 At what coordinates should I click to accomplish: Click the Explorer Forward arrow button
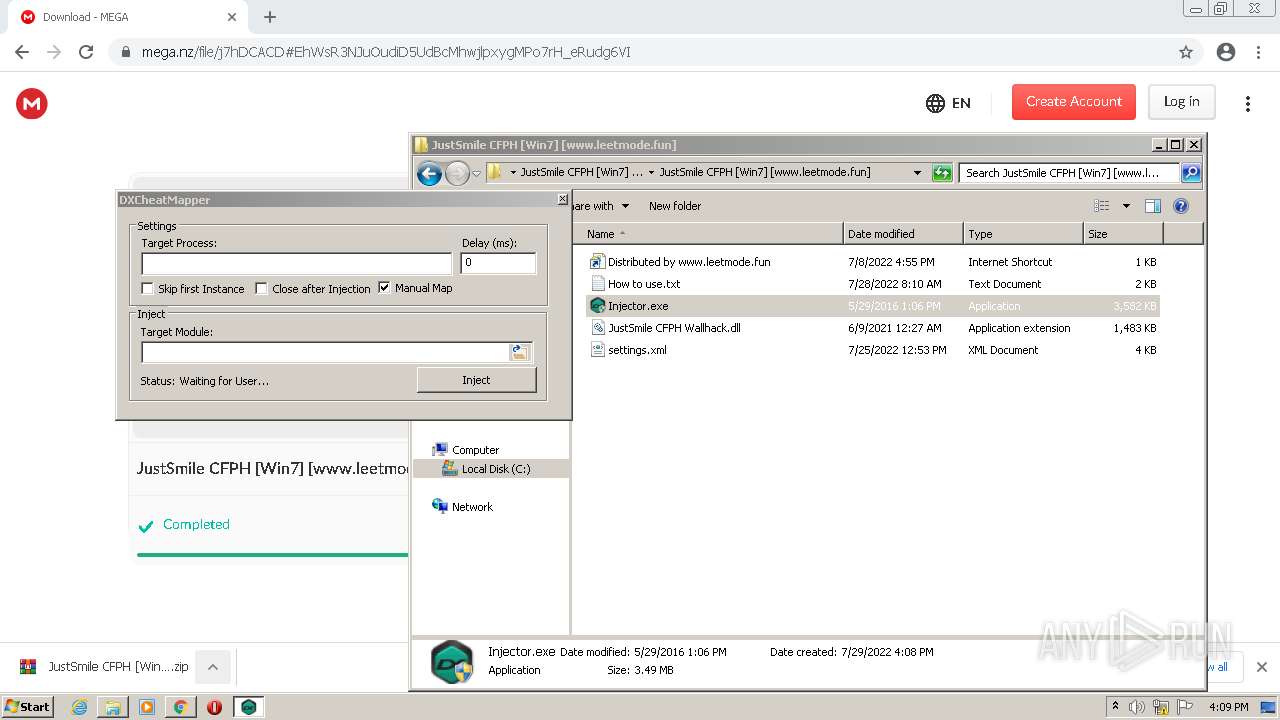coord(457,173)
